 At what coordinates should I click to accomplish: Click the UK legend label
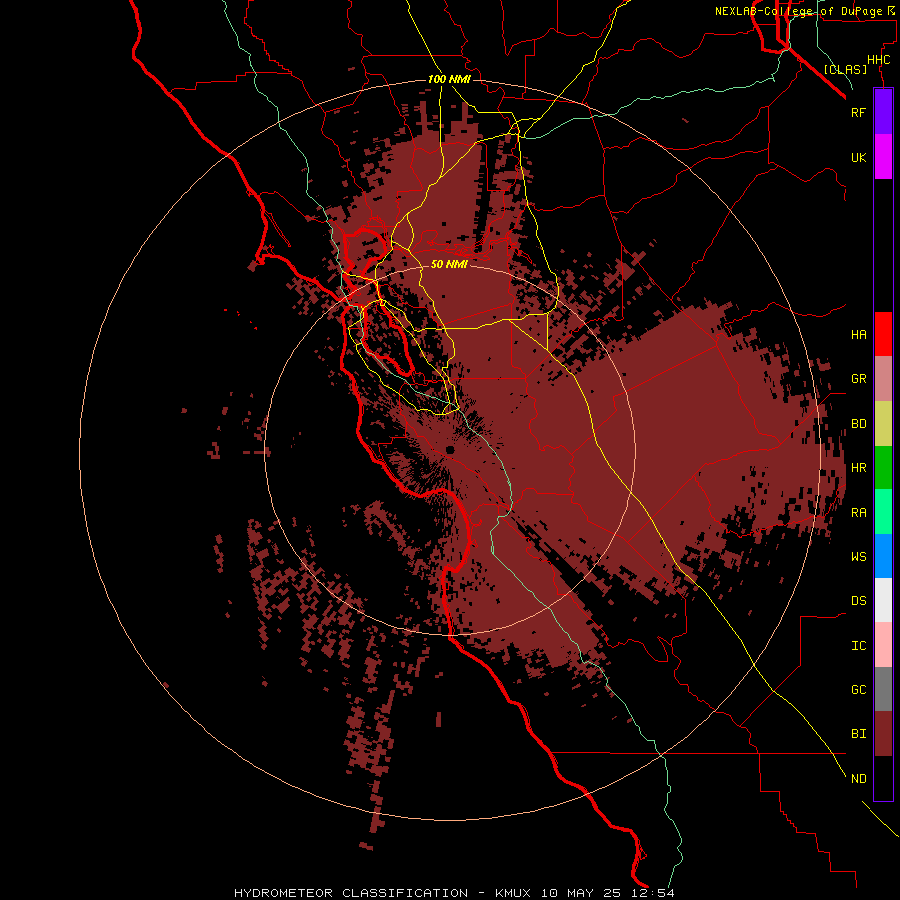click(x=858, y=157)
